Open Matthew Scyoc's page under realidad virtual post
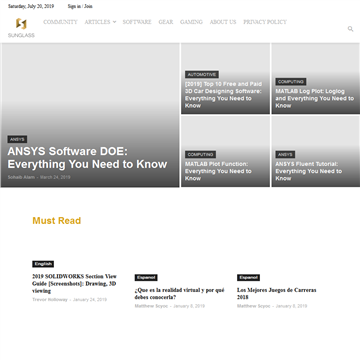Image resolution: width=360 pixels, height=360 pixels. click(x=151, y=306)
